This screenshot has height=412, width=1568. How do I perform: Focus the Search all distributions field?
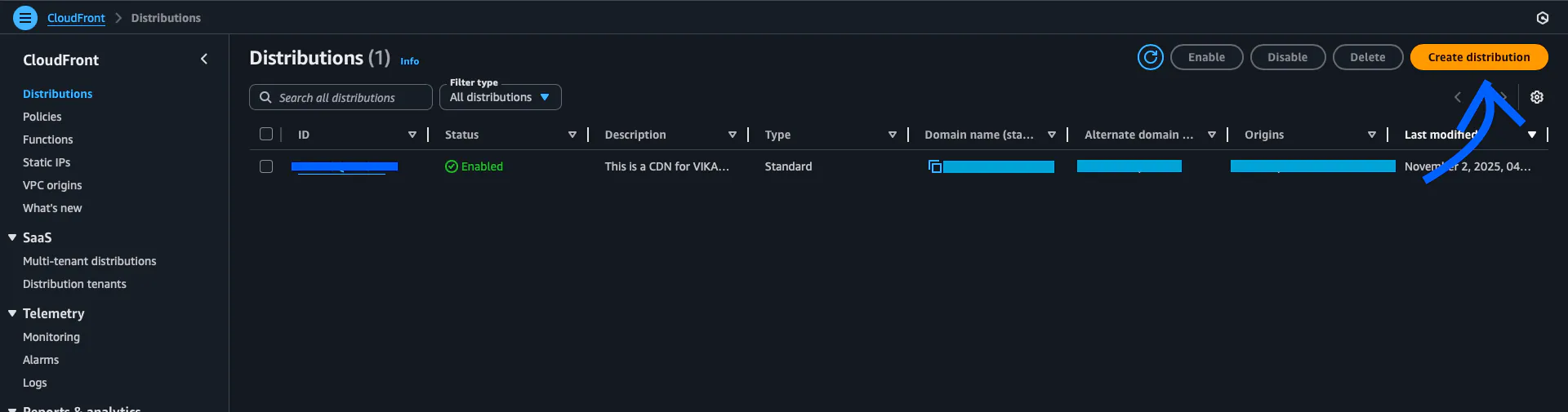tap(341, 97)
